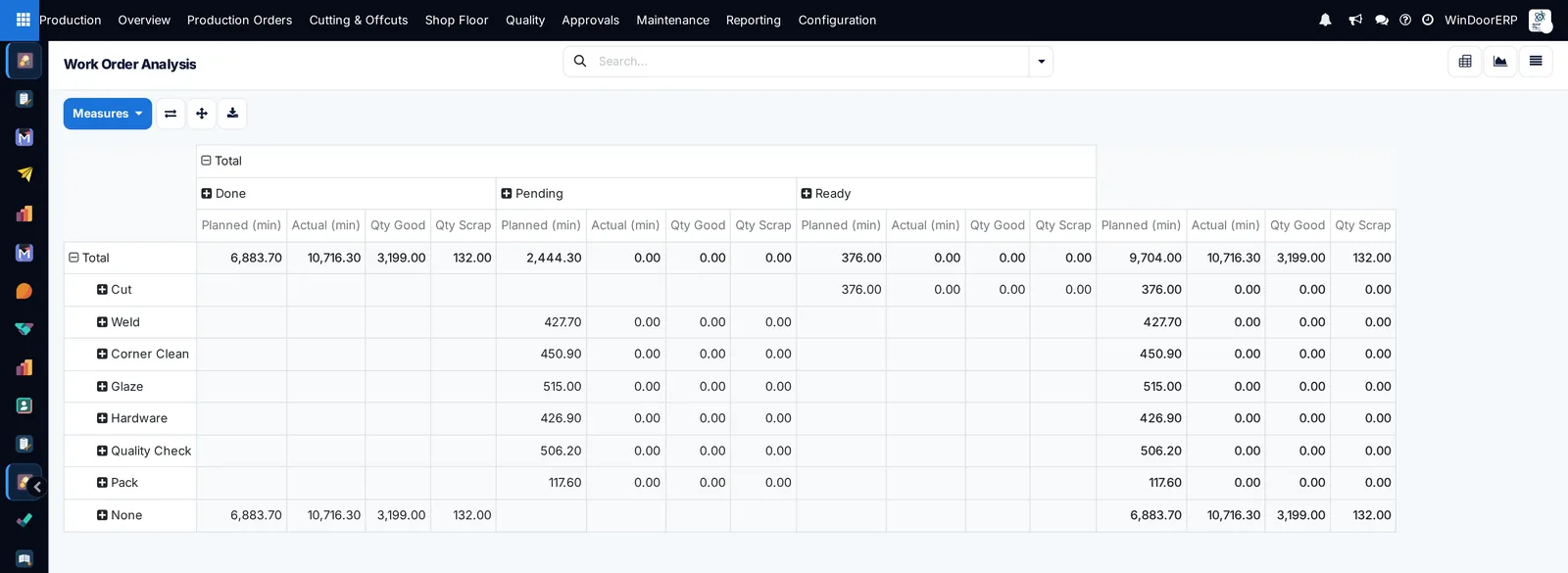Open the search filter options dropdown arrow

1041,62
